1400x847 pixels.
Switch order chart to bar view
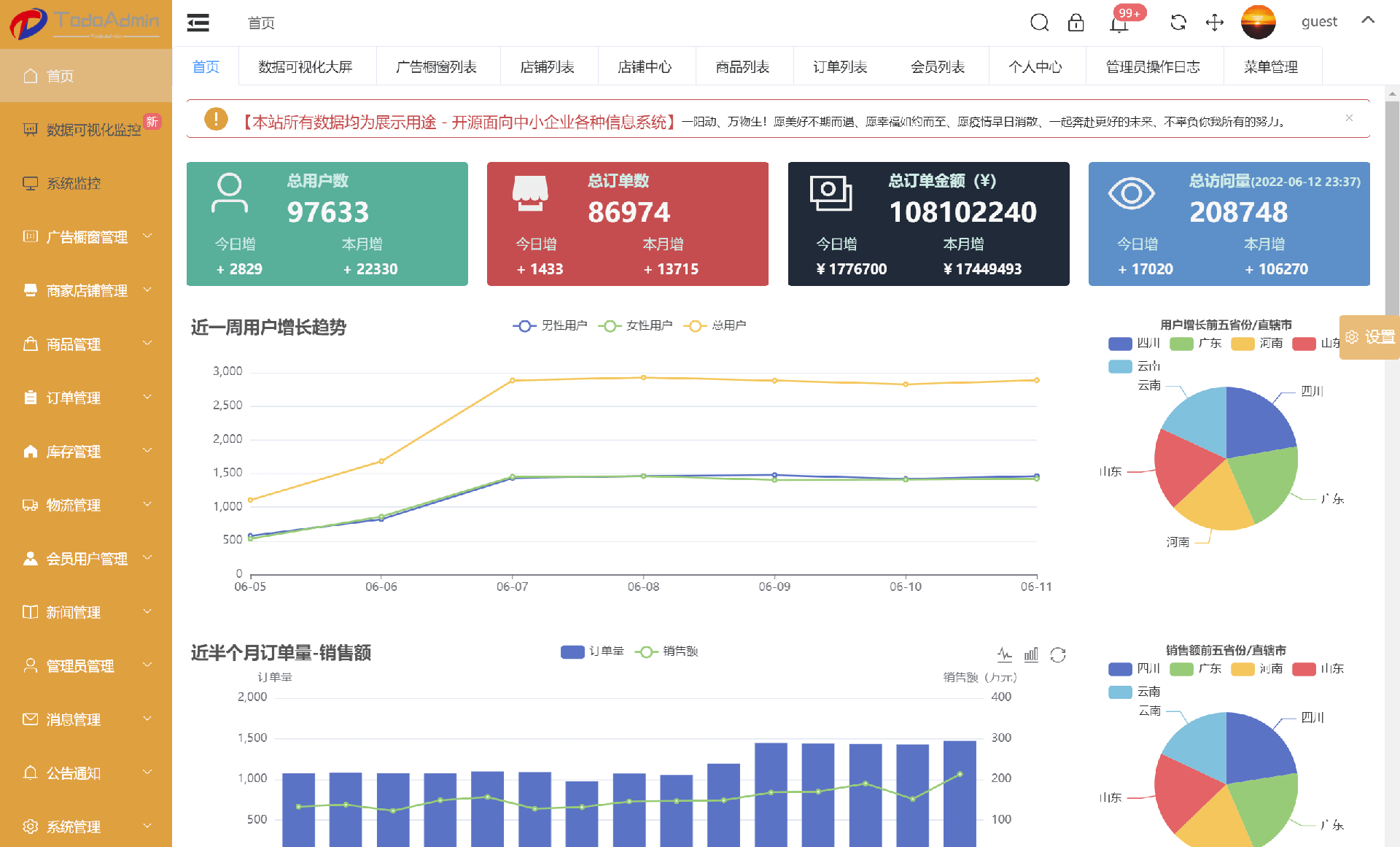point(1031,654)
